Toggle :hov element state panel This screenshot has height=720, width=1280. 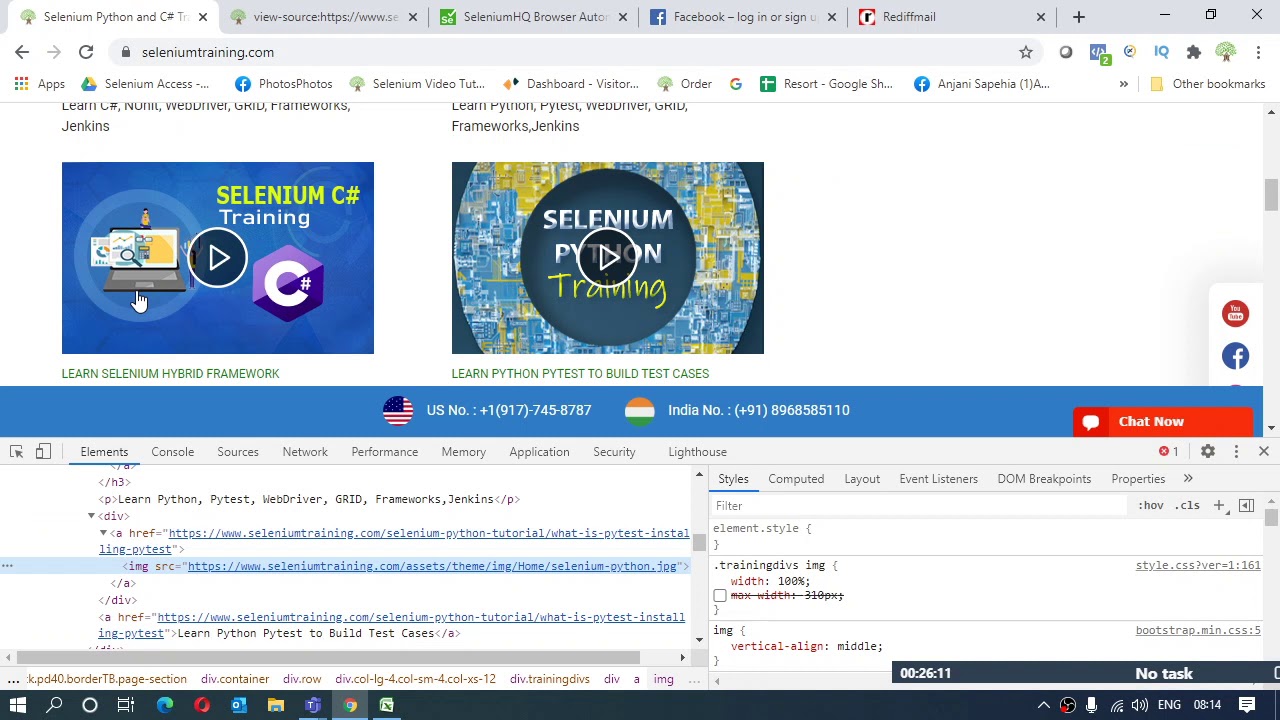click(x=1151, y=506)
